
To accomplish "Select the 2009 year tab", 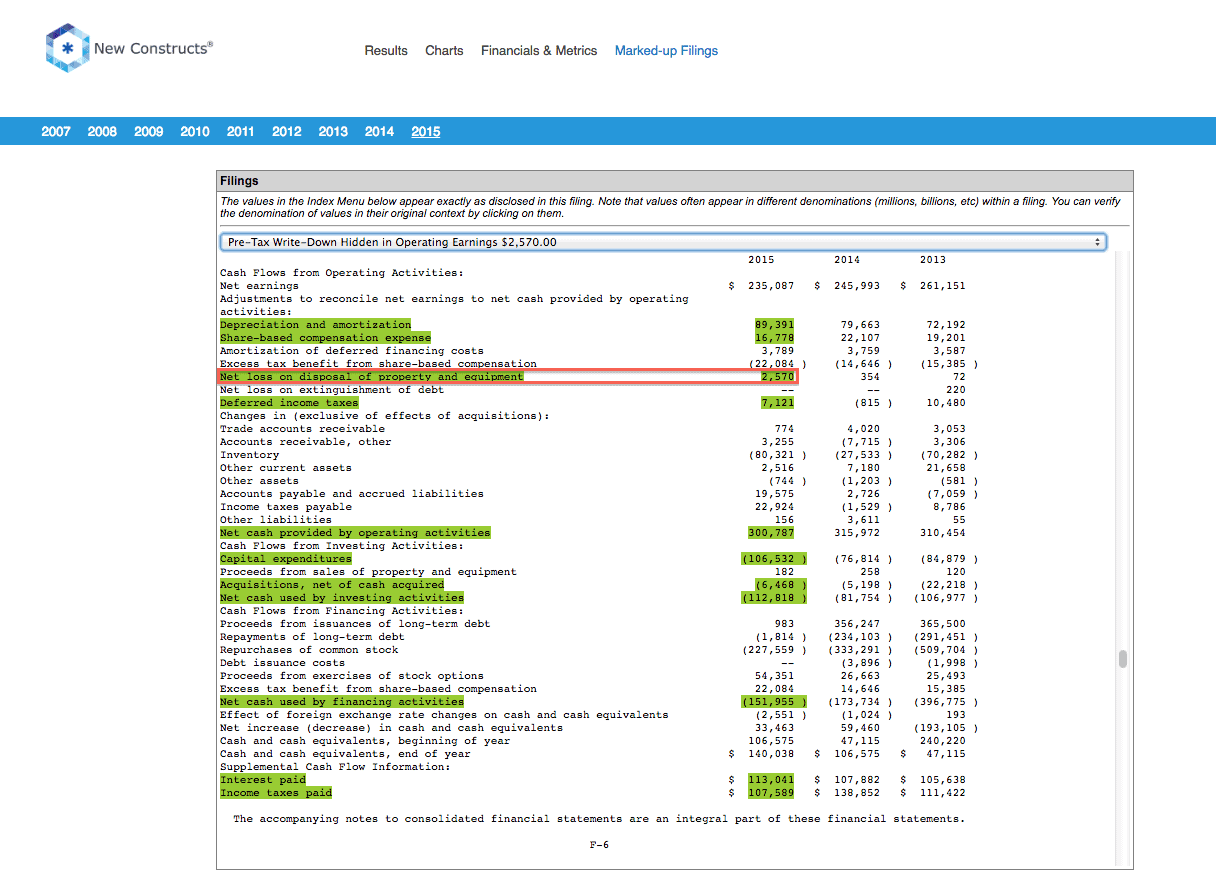I will (x=148, y=132).
